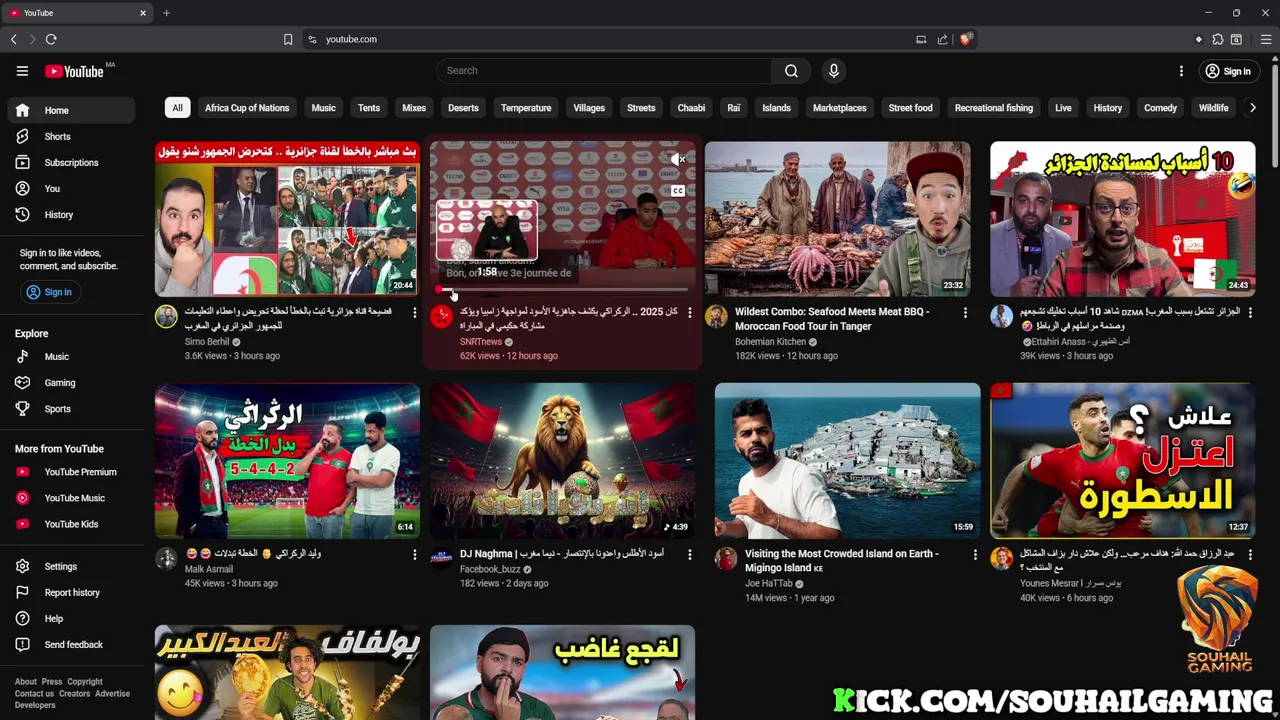
Task: Open options menu for Bohemian Kitchen video
Action: tap(965, 313)
